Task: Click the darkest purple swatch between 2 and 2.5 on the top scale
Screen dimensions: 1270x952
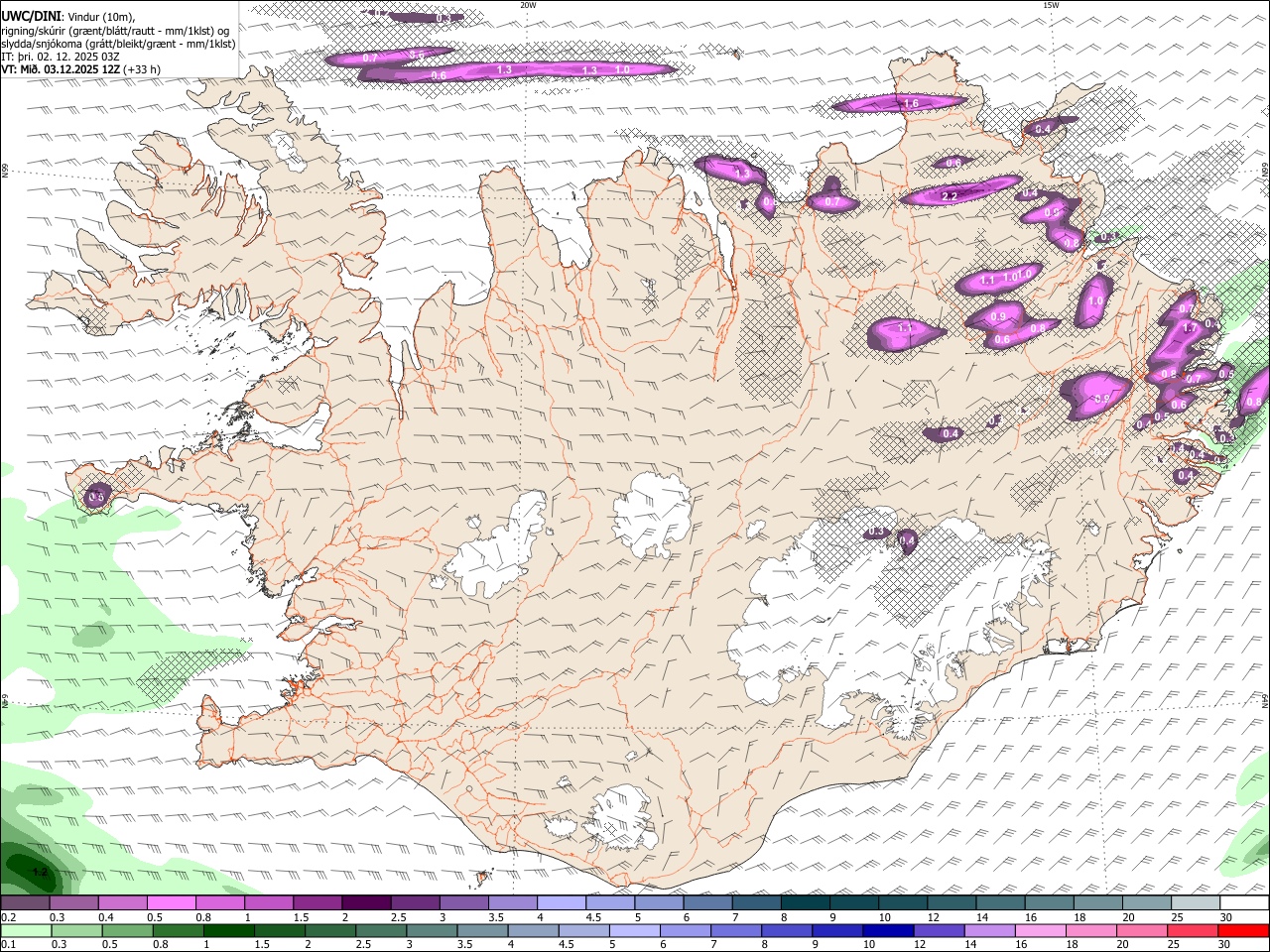Action: point(366,903)
